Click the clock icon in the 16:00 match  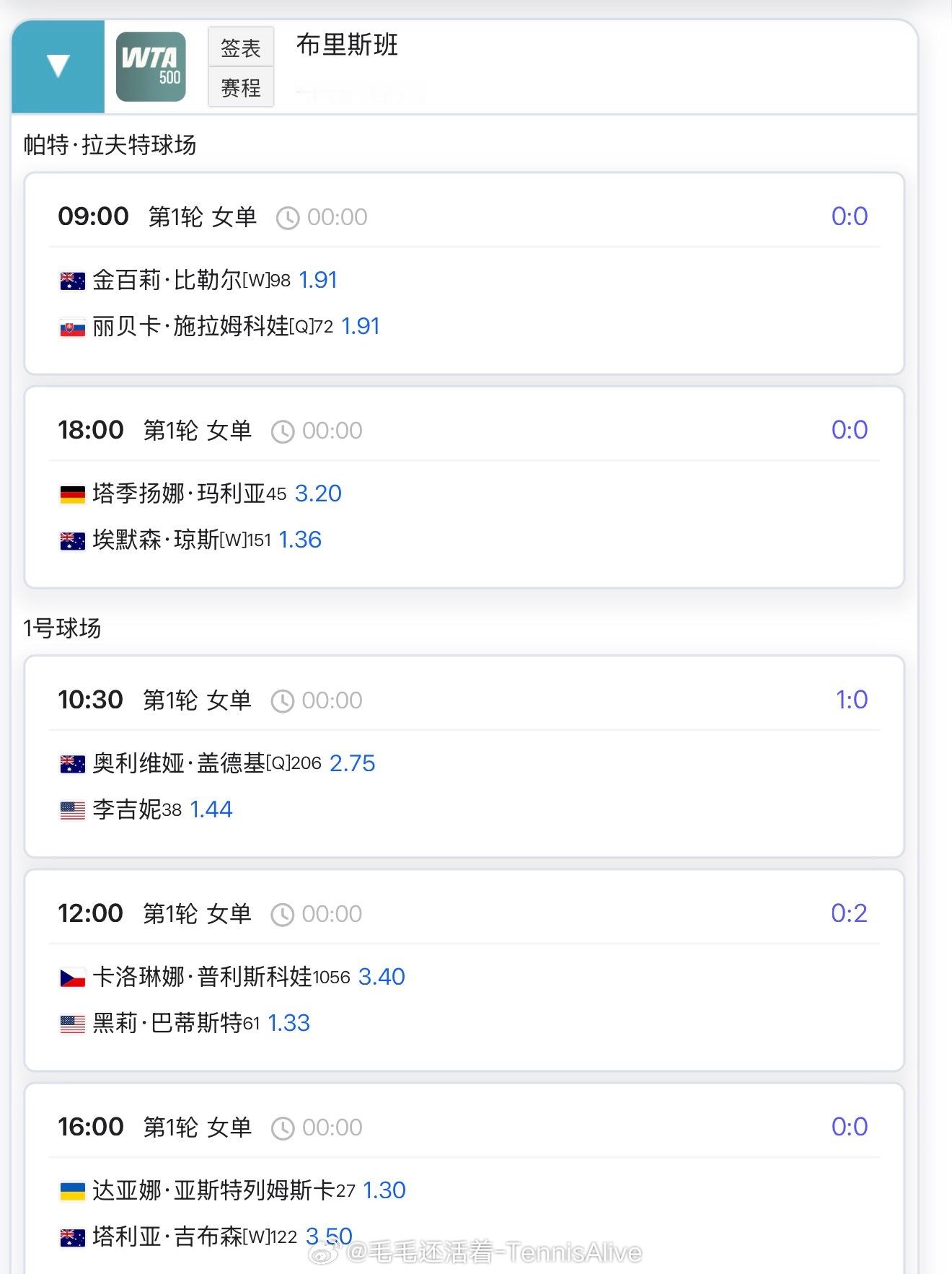(x=283, y=1128)
